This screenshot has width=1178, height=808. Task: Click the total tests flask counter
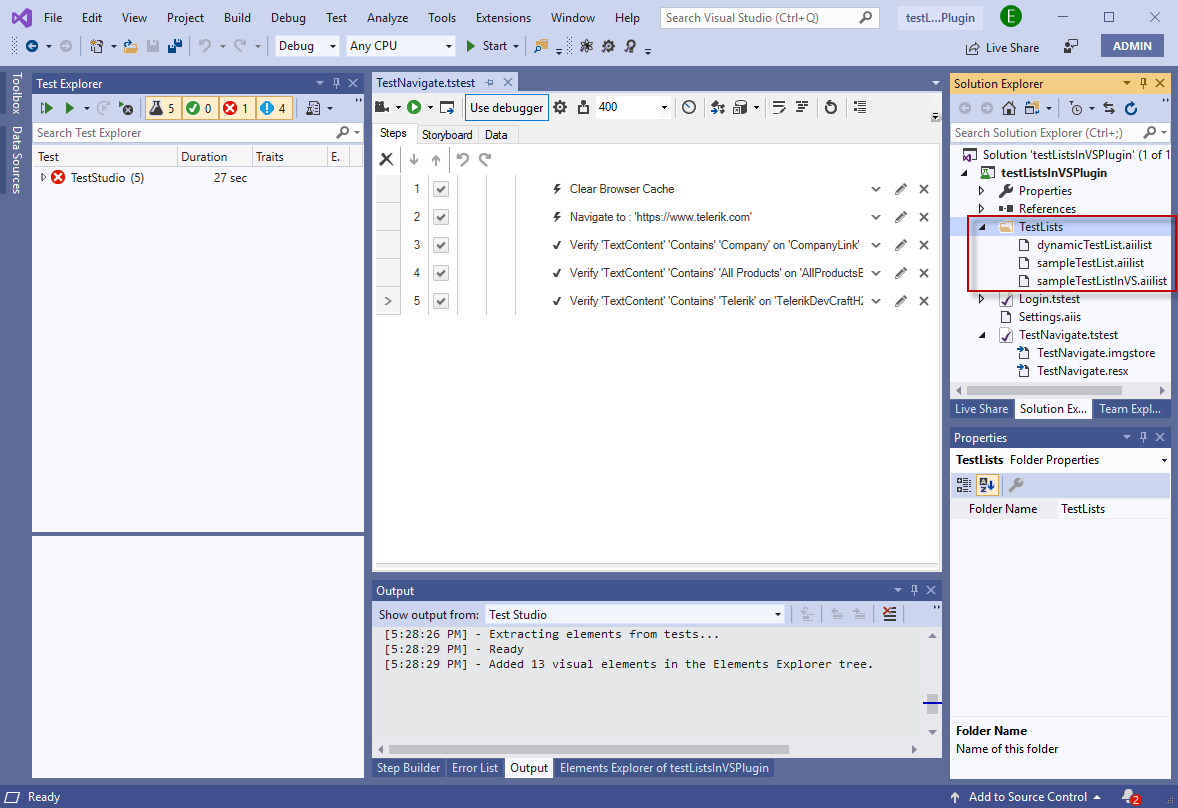[x=162, y=108]
